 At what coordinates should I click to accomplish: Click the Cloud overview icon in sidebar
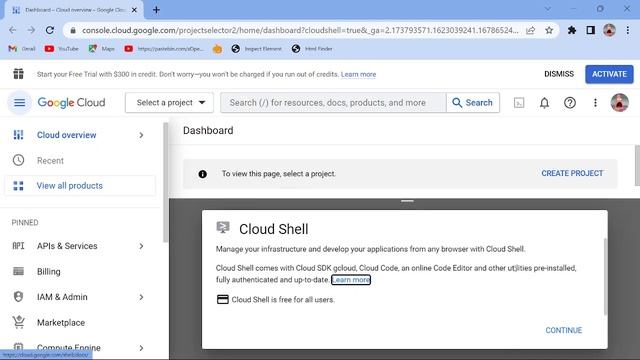point(18,135)
